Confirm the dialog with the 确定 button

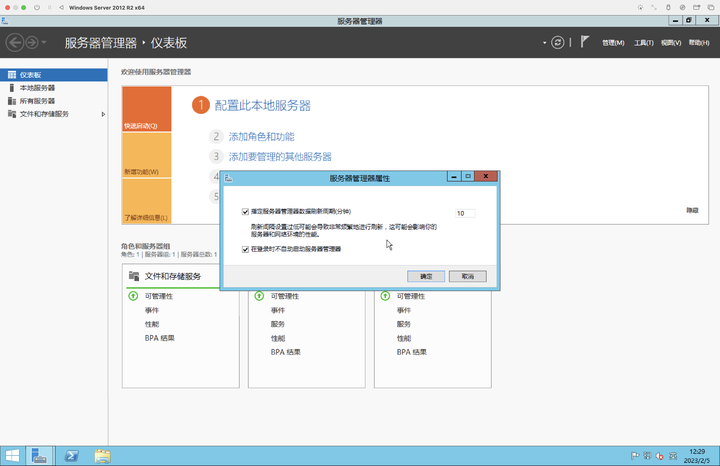(426, 276)
